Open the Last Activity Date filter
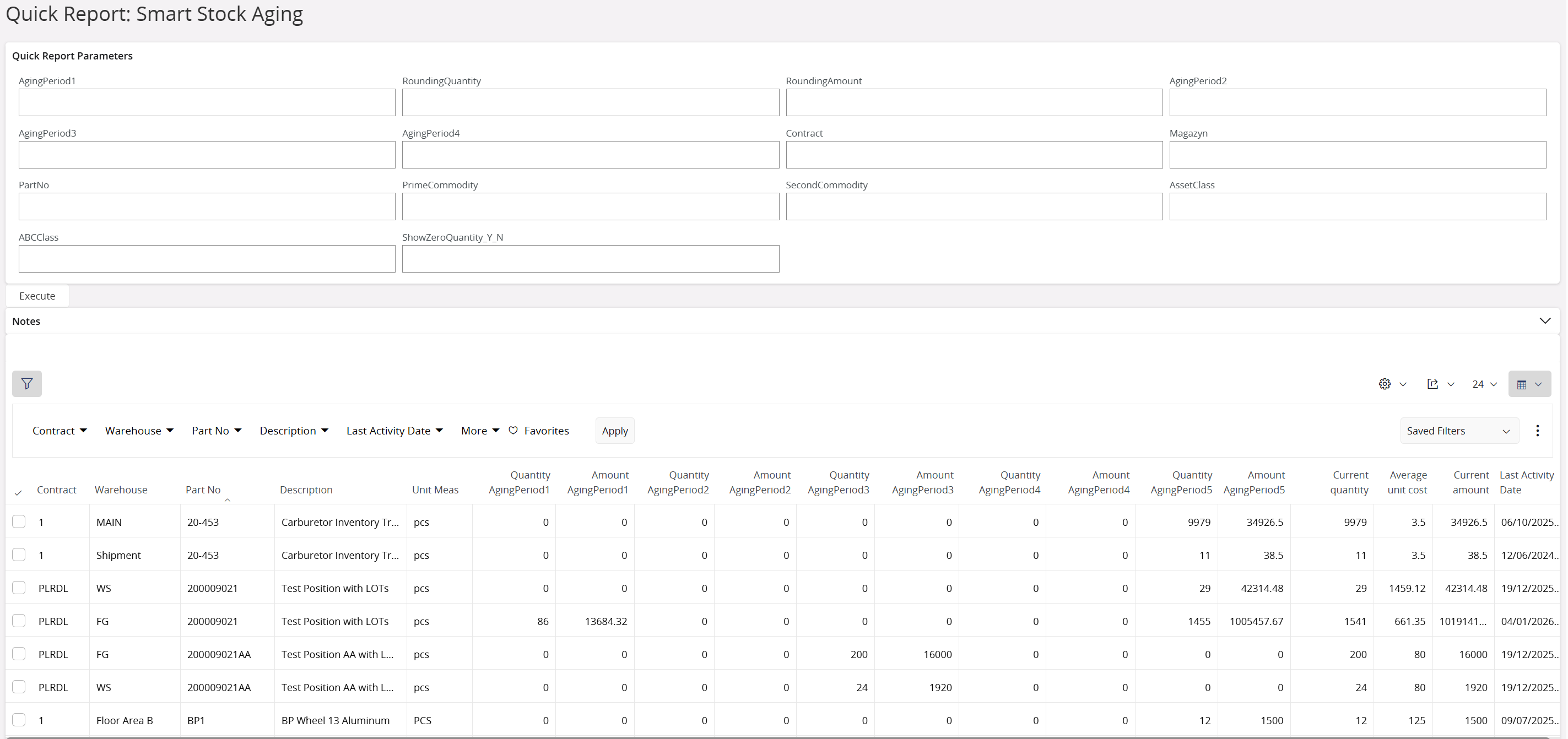The image size is (1568, 739). click(394, 431)
